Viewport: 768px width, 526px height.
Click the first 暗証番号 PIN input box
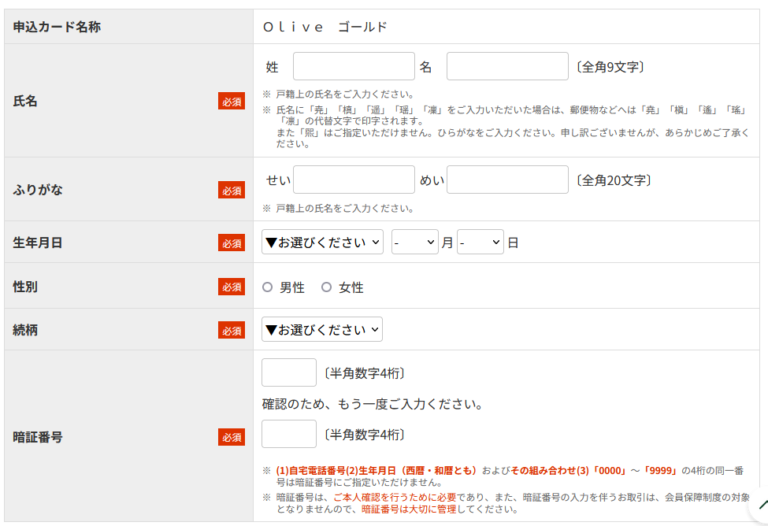(289, 373)
